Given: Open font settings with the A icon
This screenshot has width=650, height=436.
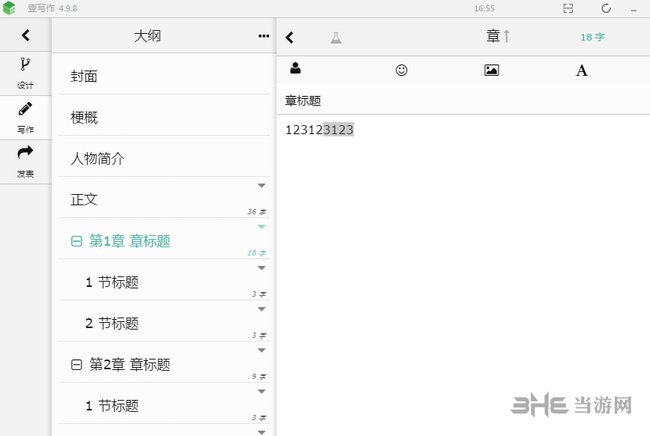Looking at the screenshot, I should (582, 70).
